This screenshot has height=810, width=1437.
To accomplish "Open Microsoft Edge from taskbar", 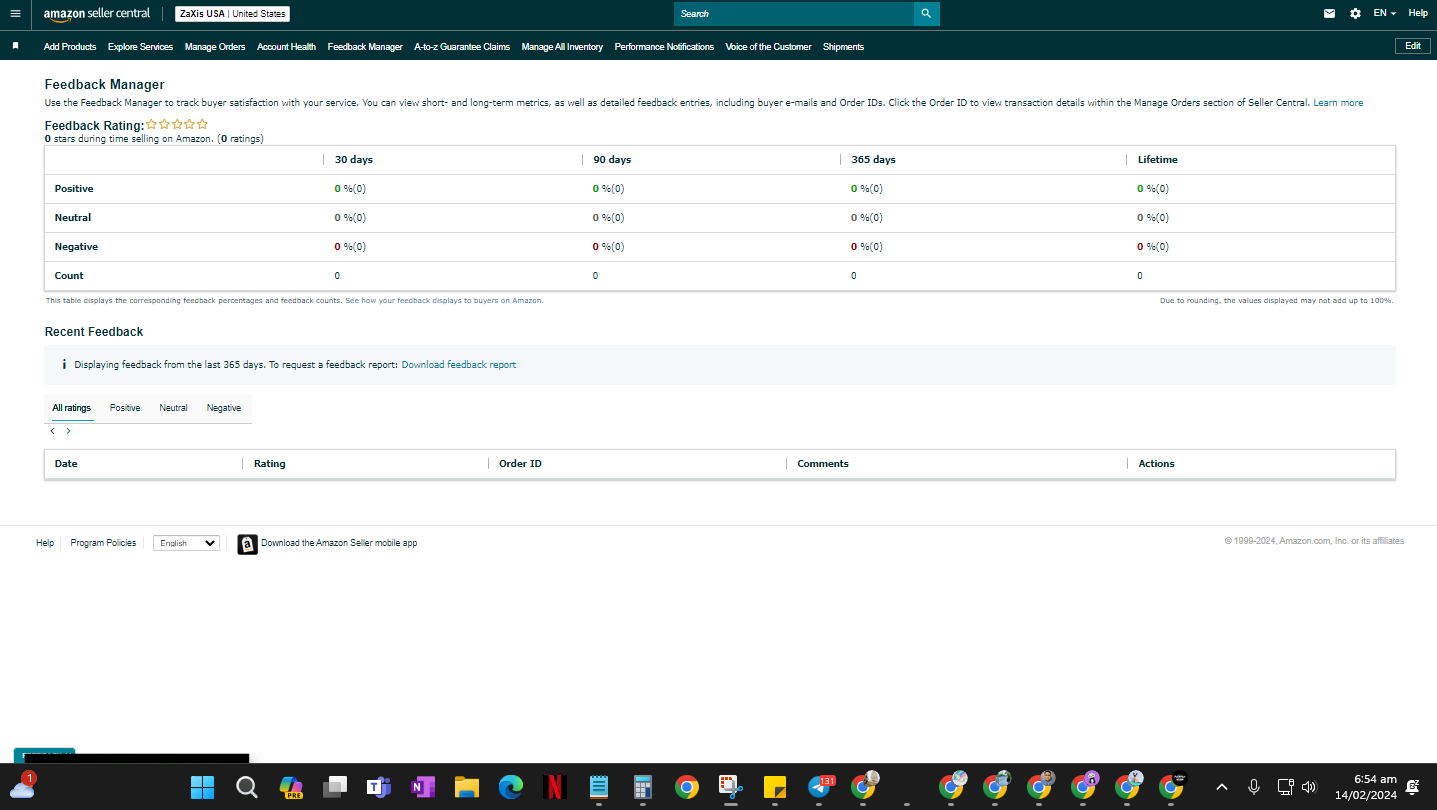I will tap(511, 787).
